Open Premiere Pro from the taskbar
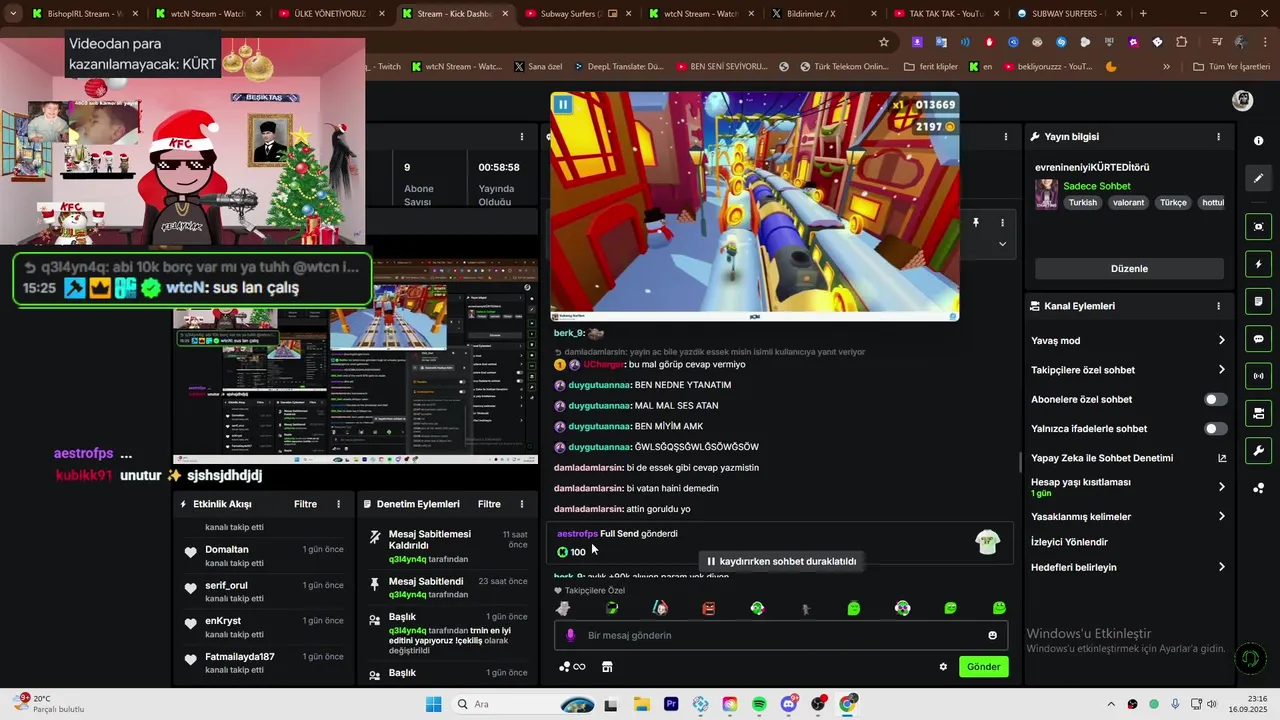The image size is (1280, 720). click(x=671, y=704)
